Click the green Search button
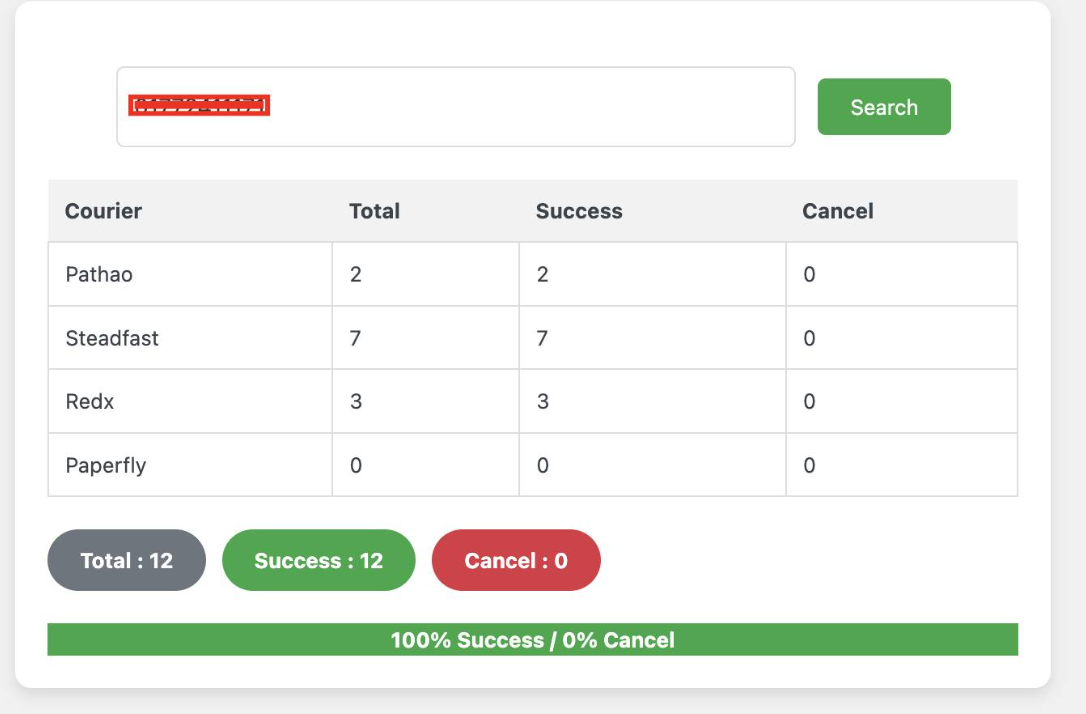This screenshot has height=714, width=1086. pos(884,107)
